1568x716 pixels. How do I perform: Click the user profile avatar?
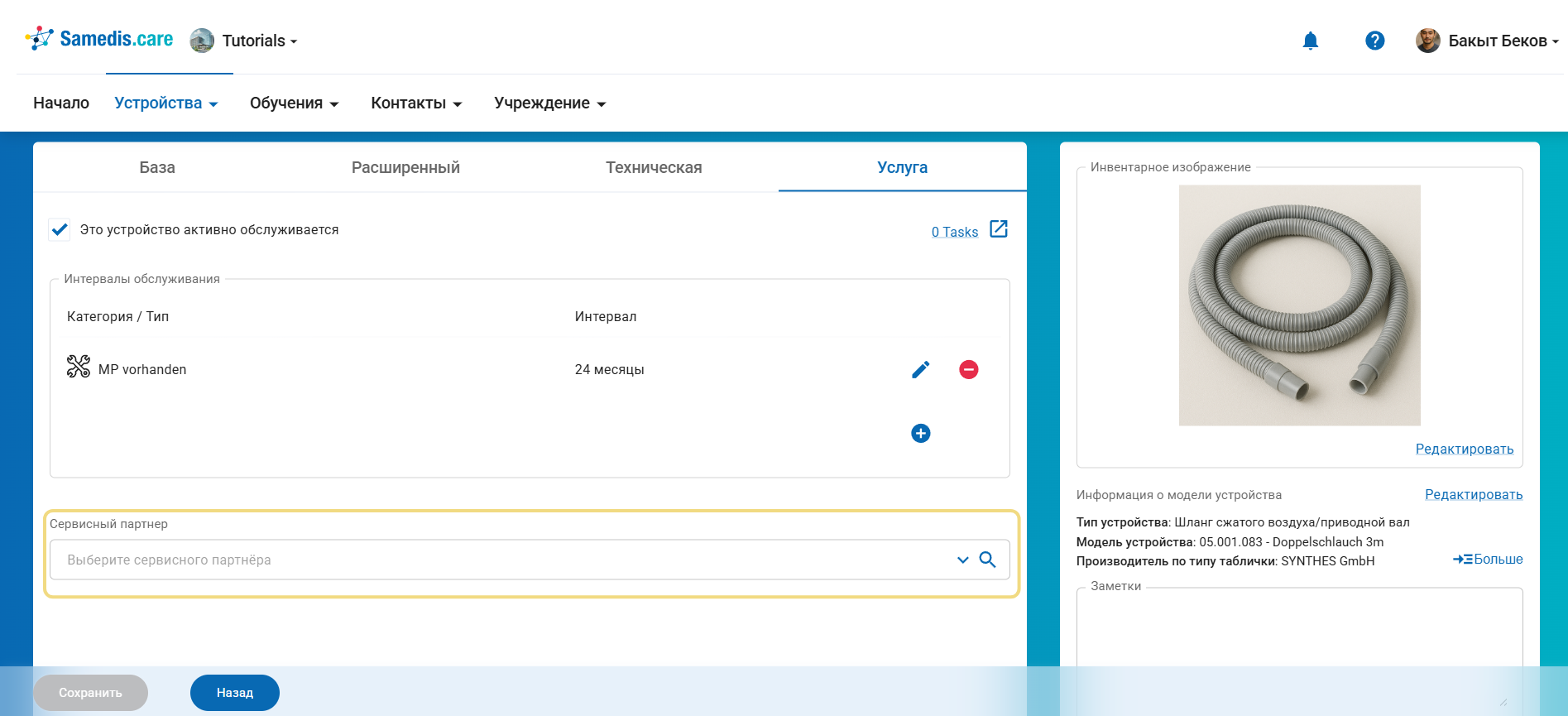(1428, 41)
